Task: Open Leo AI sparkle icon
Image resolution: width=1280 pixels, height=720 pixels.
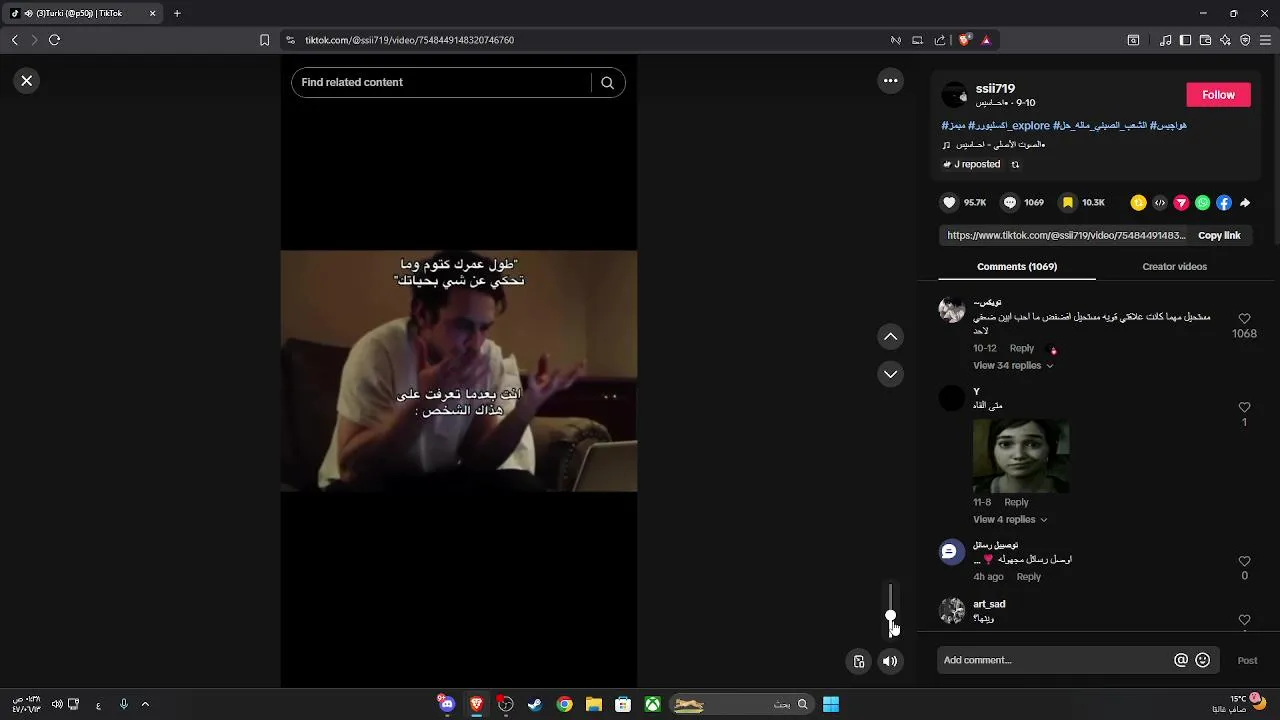Action: point(1225,40)
